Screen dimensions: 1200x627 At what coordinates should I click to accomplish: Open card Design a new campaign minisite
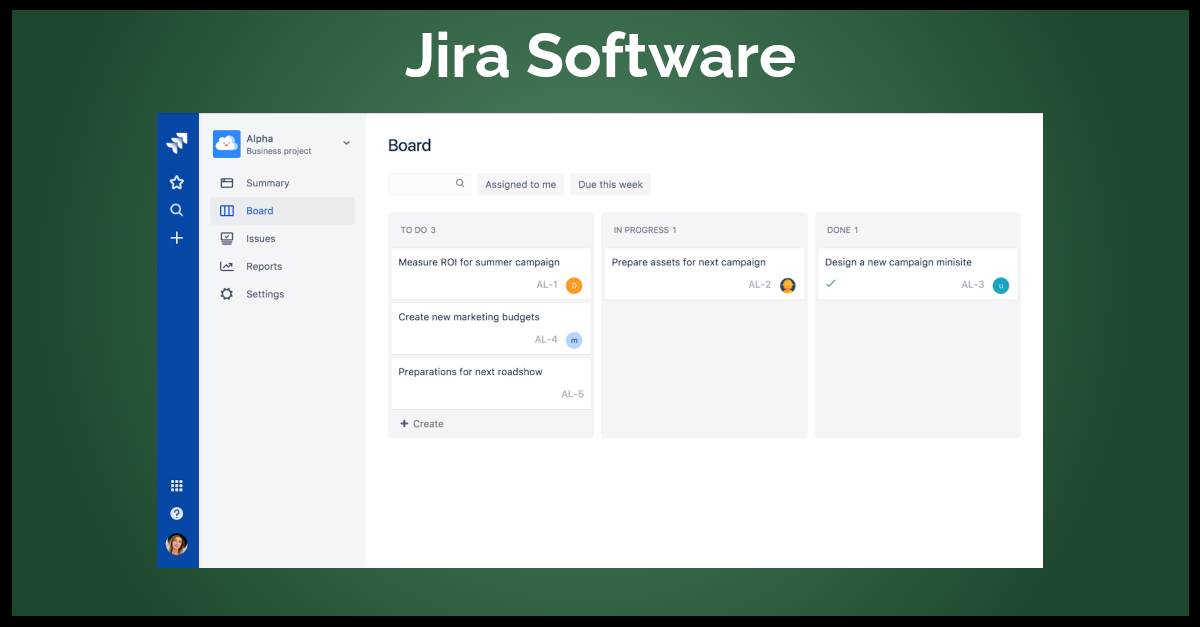(918, 273)
